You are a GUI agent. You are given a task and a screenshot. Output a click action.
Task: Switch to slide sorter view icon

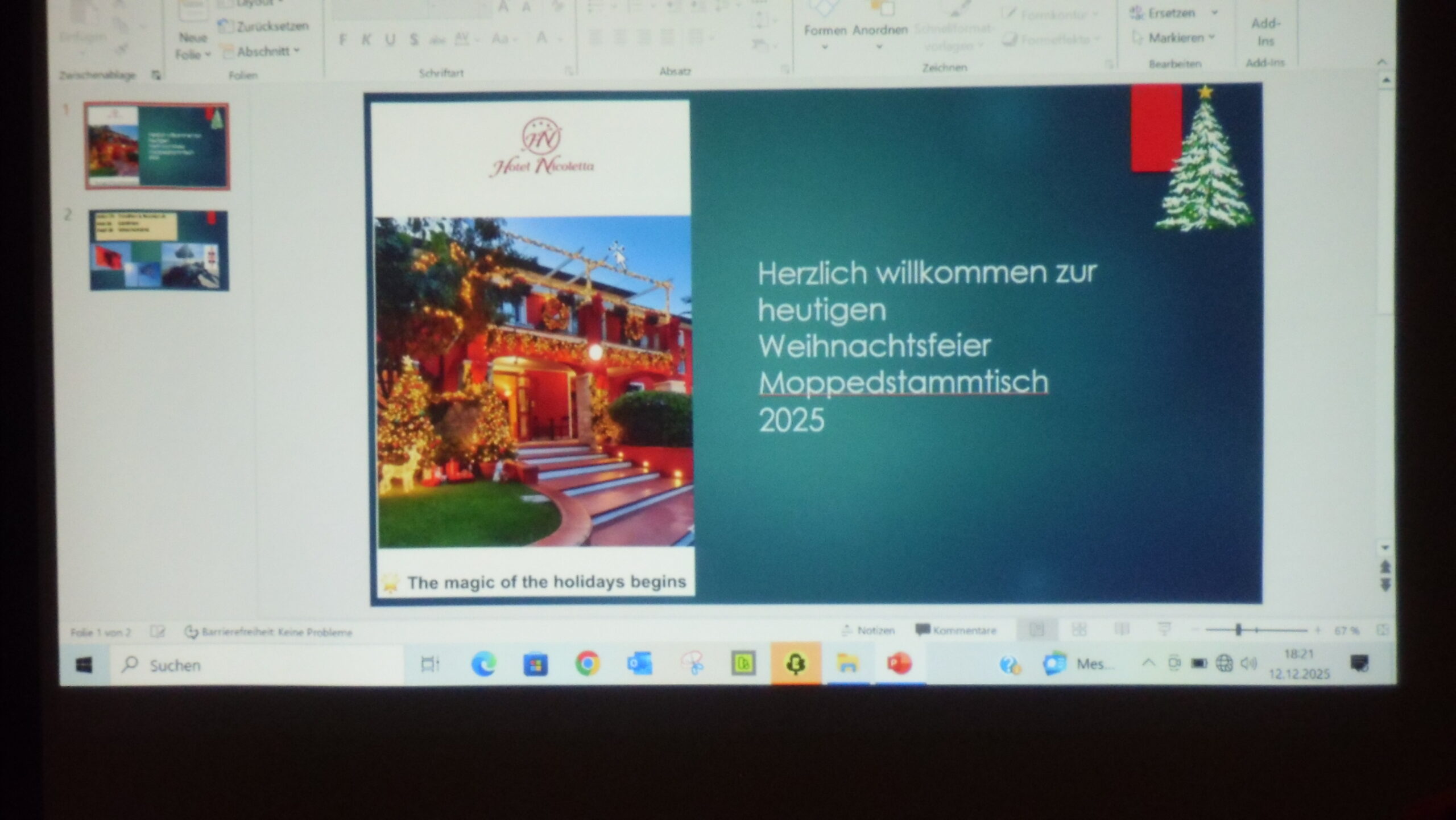click(1079, 629)
